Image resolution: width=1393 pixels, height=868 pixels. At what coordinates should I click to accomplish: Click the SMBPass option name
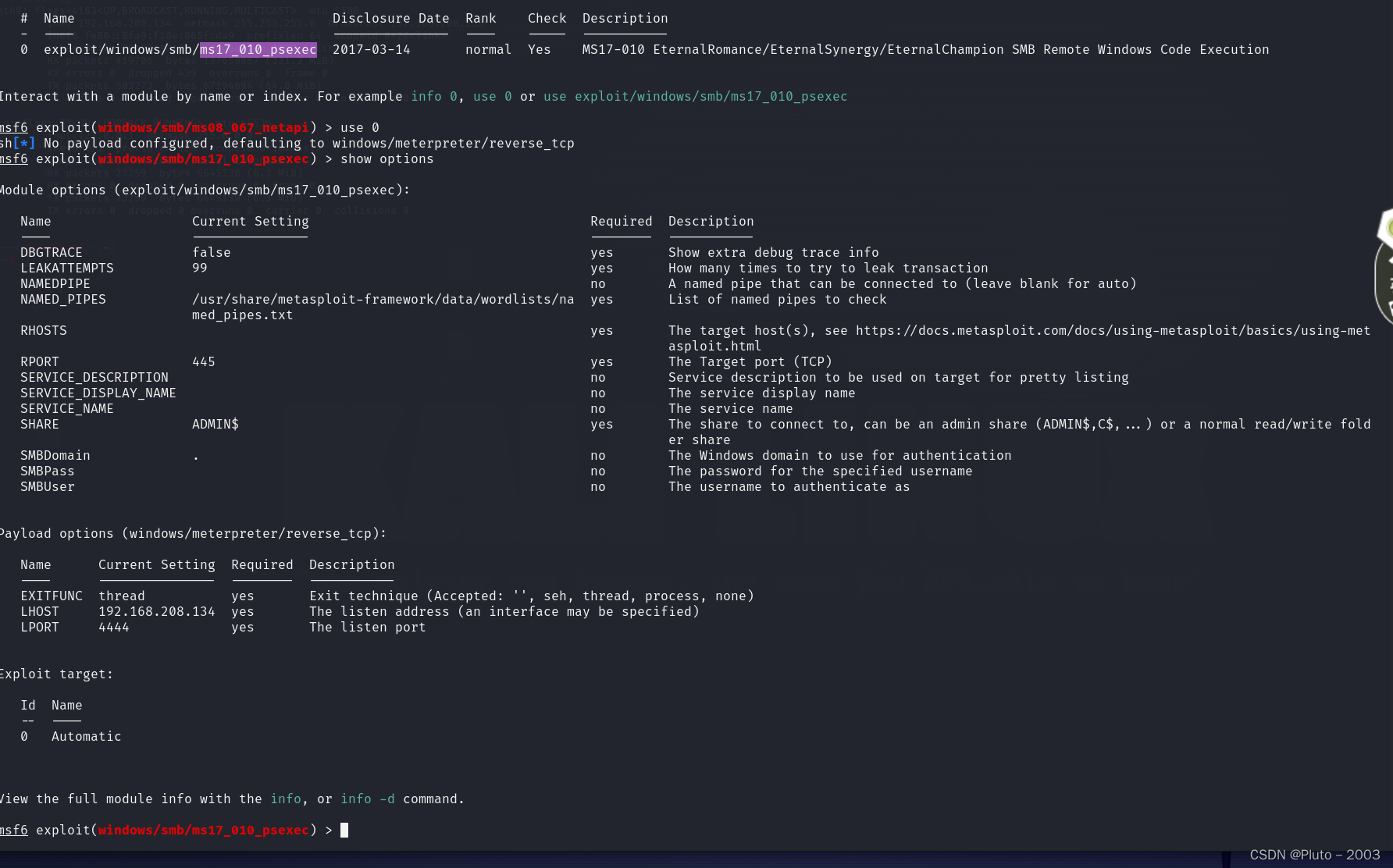(x=48, y=471)
